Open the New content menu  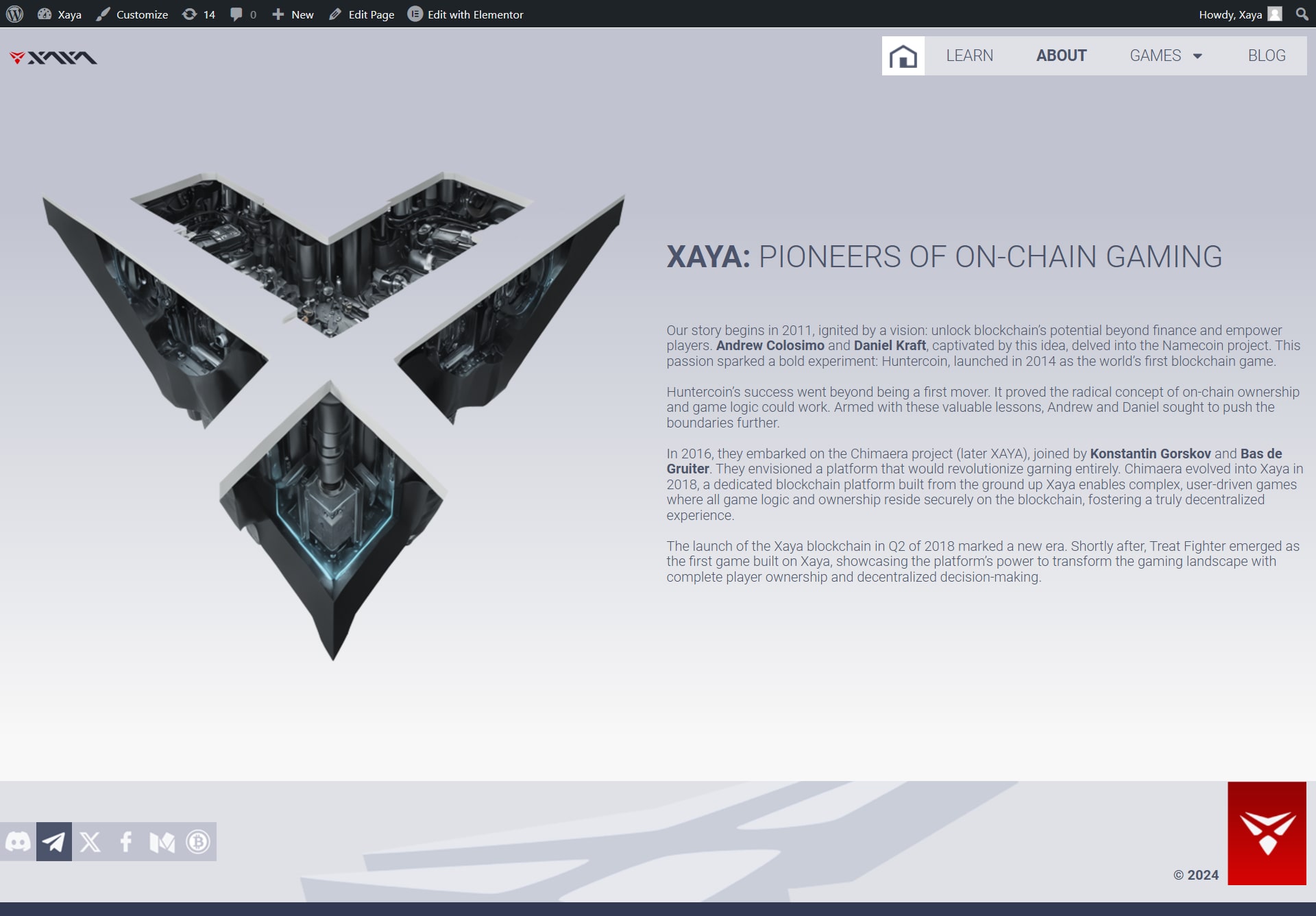[x=293, y=14]
